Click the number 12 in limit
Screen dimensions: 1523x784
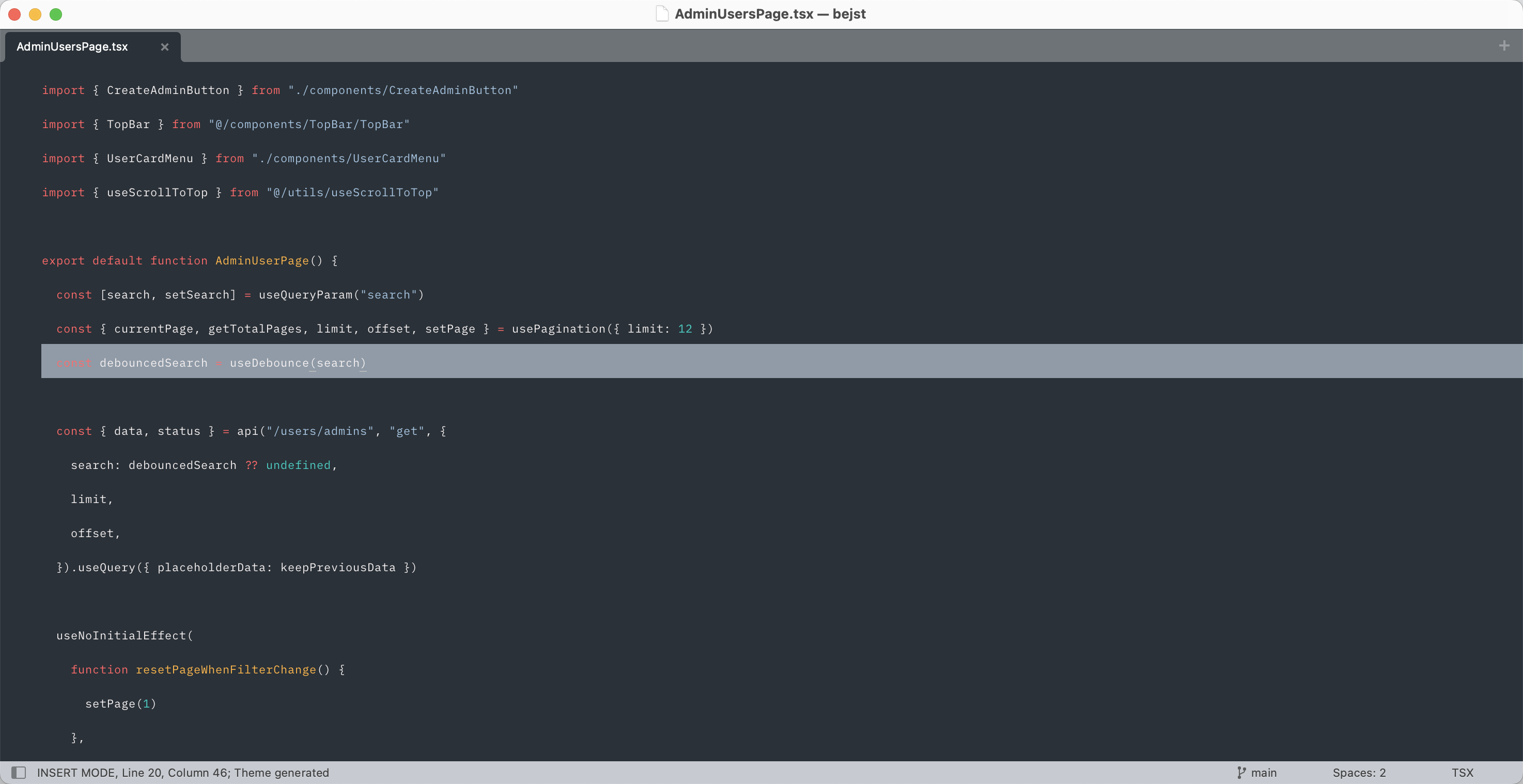point(685,330)
